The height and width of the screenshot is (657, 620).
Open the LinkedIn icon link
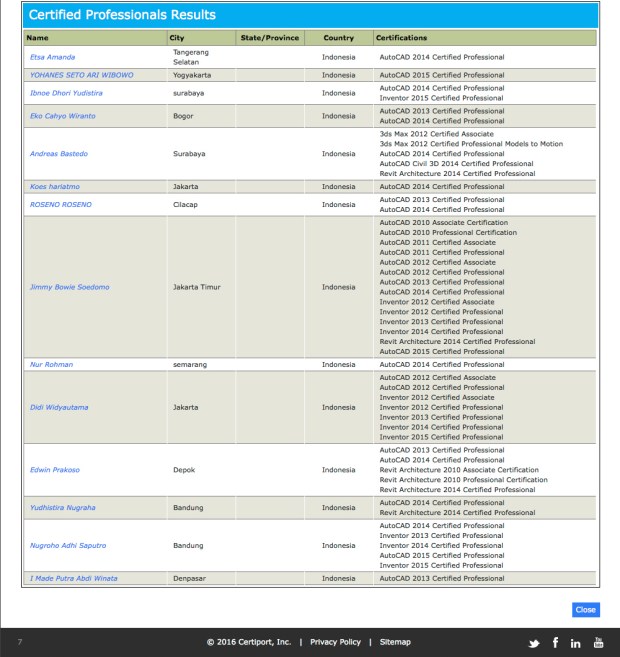(576, 642)
